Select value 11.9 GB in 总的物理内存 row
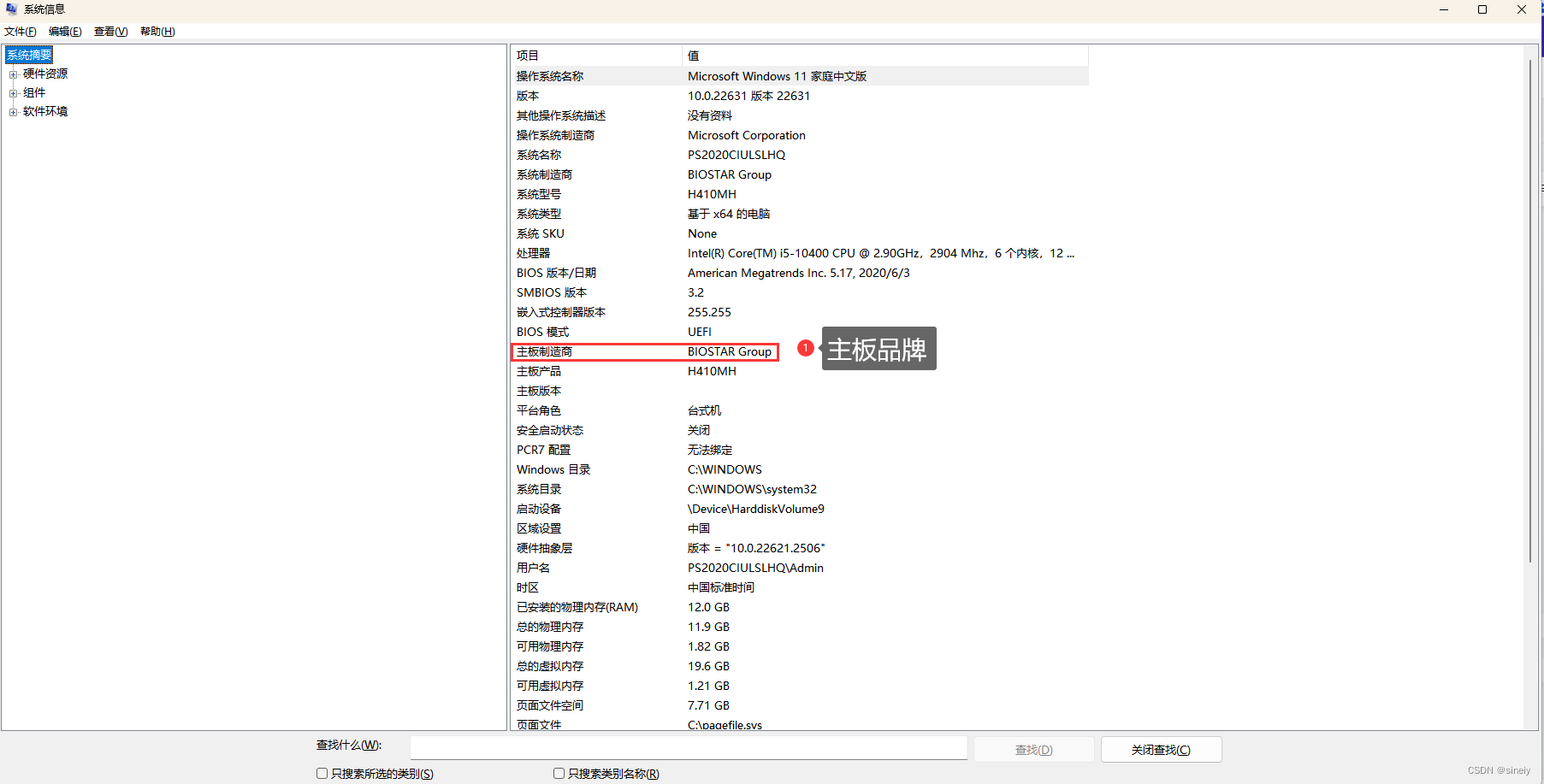Viewport: 1544px width, 784px height. coord(708,627)
